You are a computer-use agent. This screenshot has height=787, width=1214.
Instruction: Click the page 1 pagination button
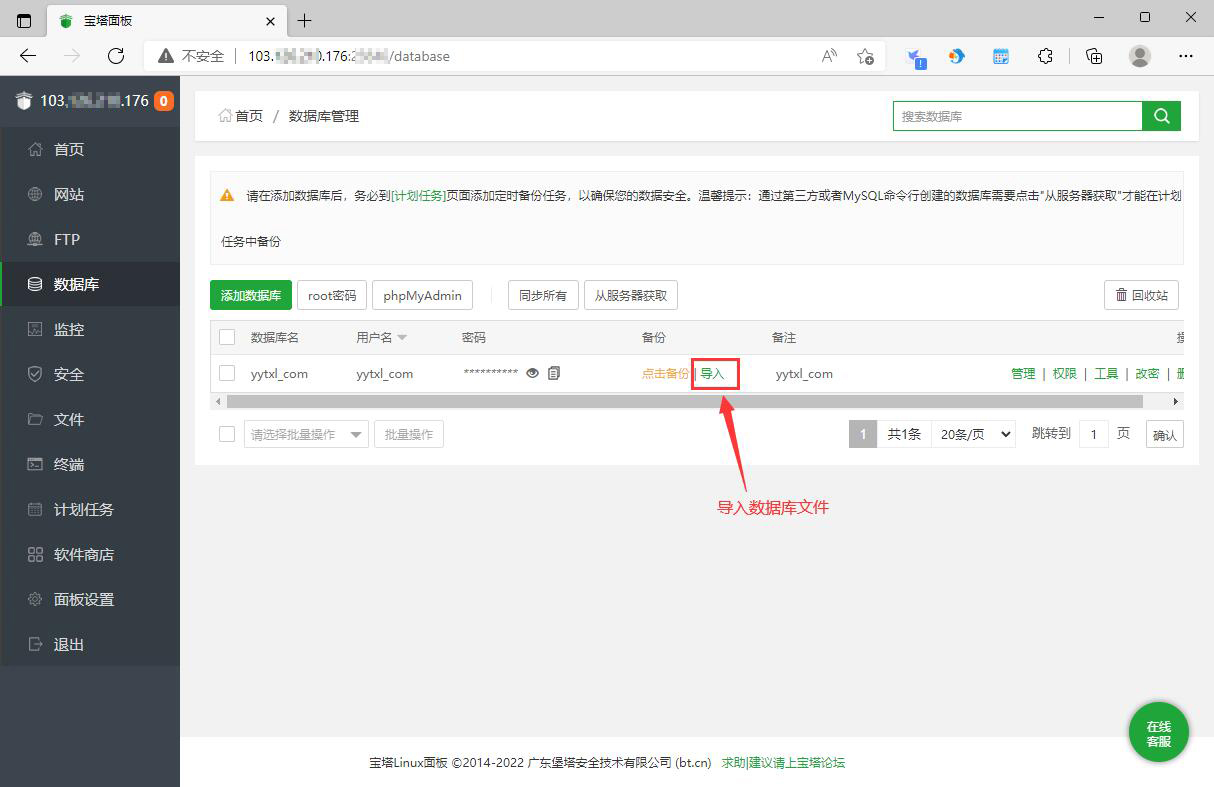click(x=863, y=434)
